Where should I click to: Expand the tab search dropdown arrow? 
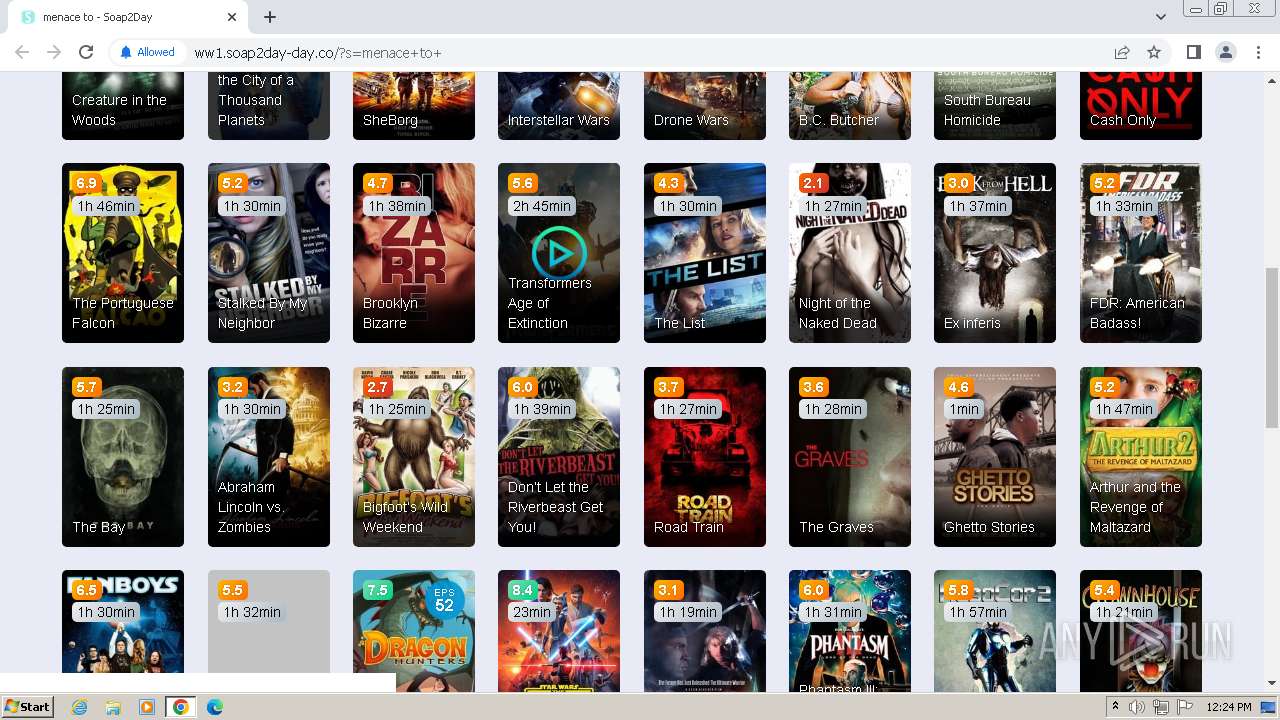(x=1161, y=17)
